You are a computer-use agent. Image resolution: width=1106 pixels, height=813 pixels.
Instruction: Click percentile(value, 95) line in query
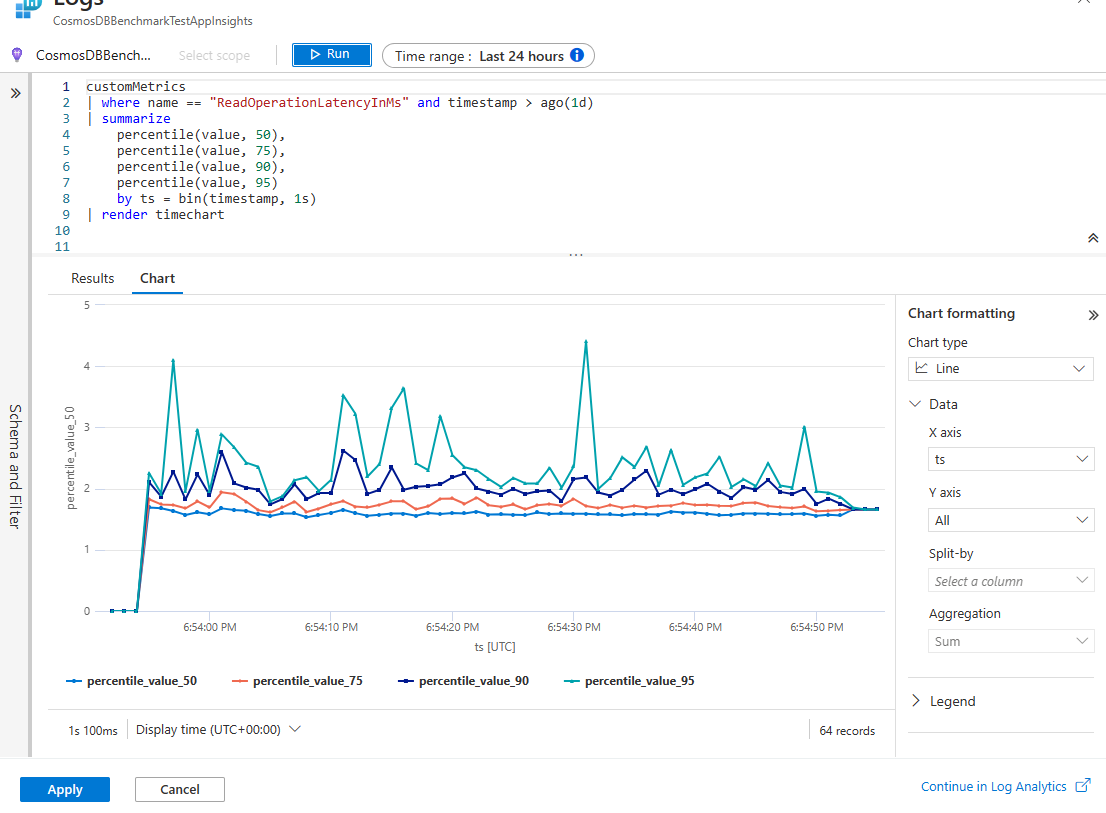pyautogui.click(x=197, y=183)
